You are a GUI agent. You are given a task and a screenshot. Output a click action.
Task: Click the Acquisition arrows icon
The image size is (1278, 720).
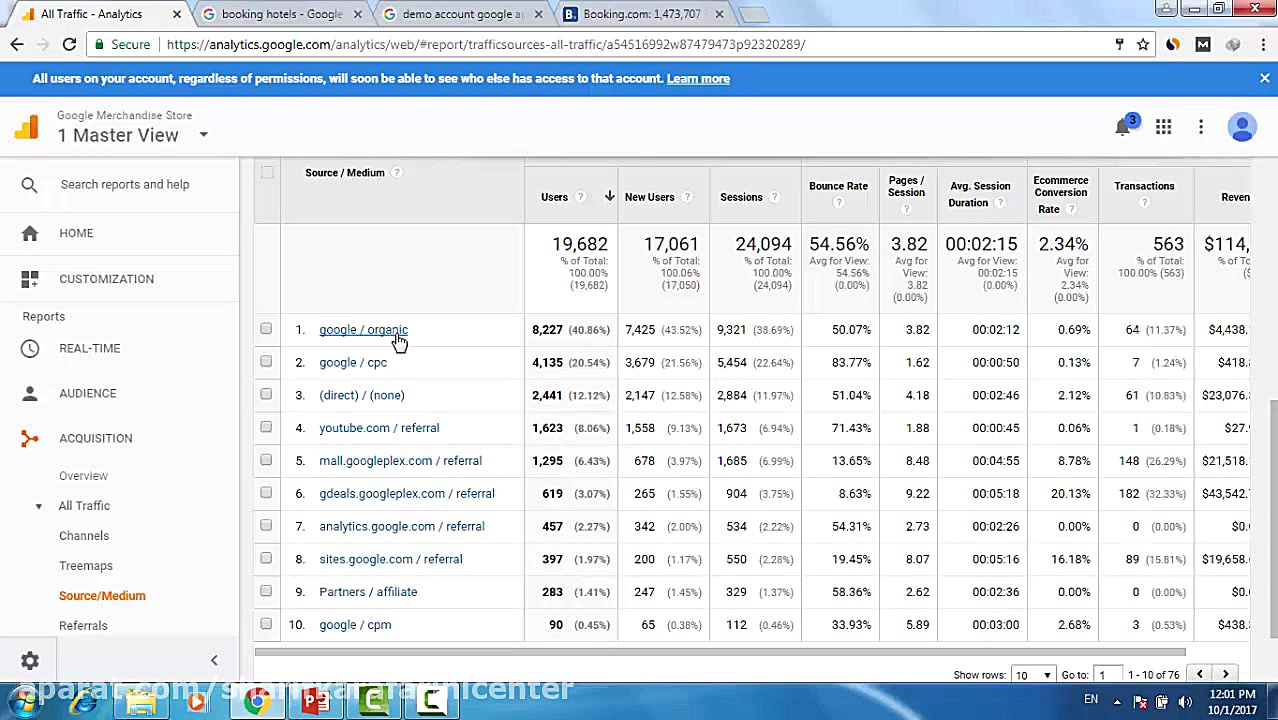point(30,438)
